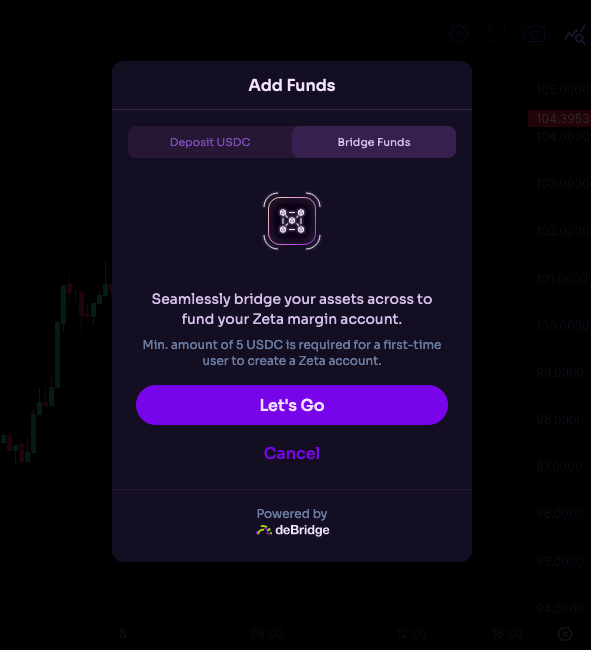591x650 pixels.
Task: Click the 12:00 time axis marker
Action: click(x=411, y=633)
